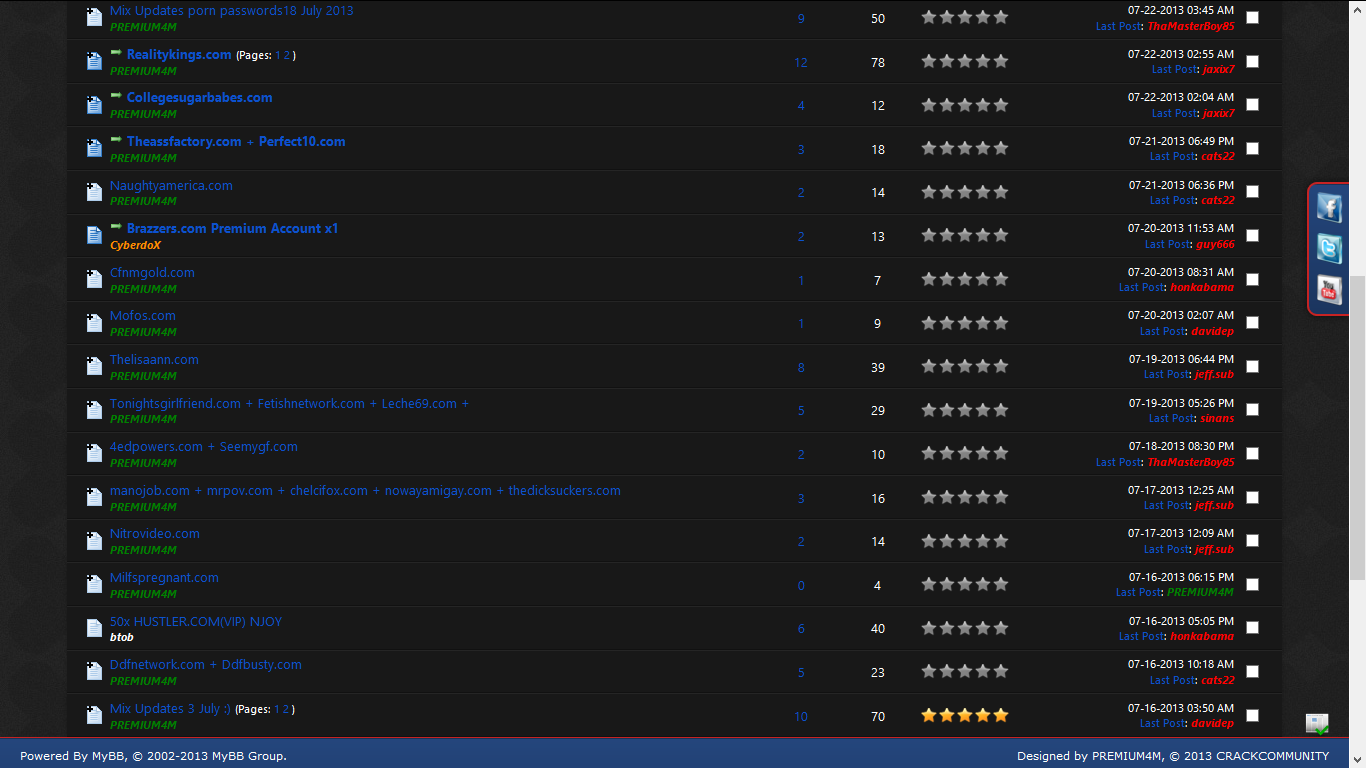Click thread document icon in 50x HUSTLER.COM row
The height and width of the screenshot is (768, 1366).
coord(94,628)
